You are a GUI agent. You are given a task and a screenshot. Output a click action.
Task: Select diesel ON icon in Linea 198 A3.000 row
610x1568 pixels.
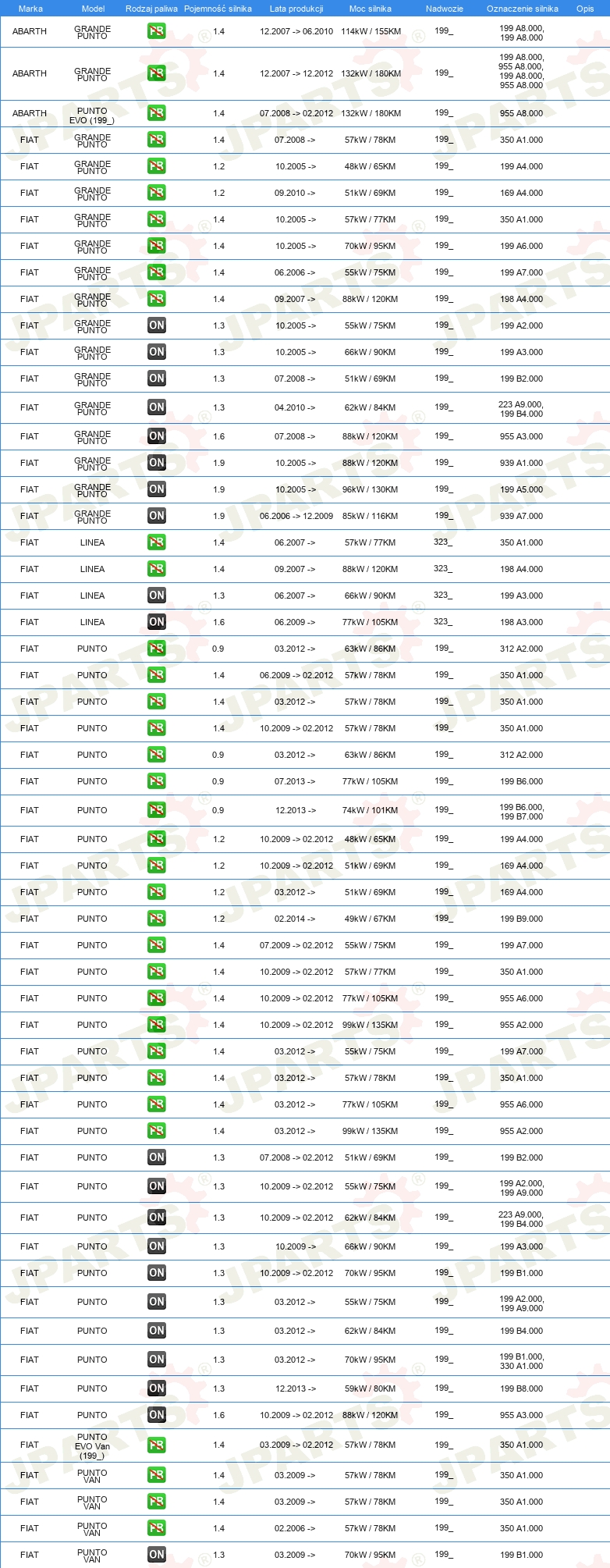pyautogui.click(x=157, y=622)
